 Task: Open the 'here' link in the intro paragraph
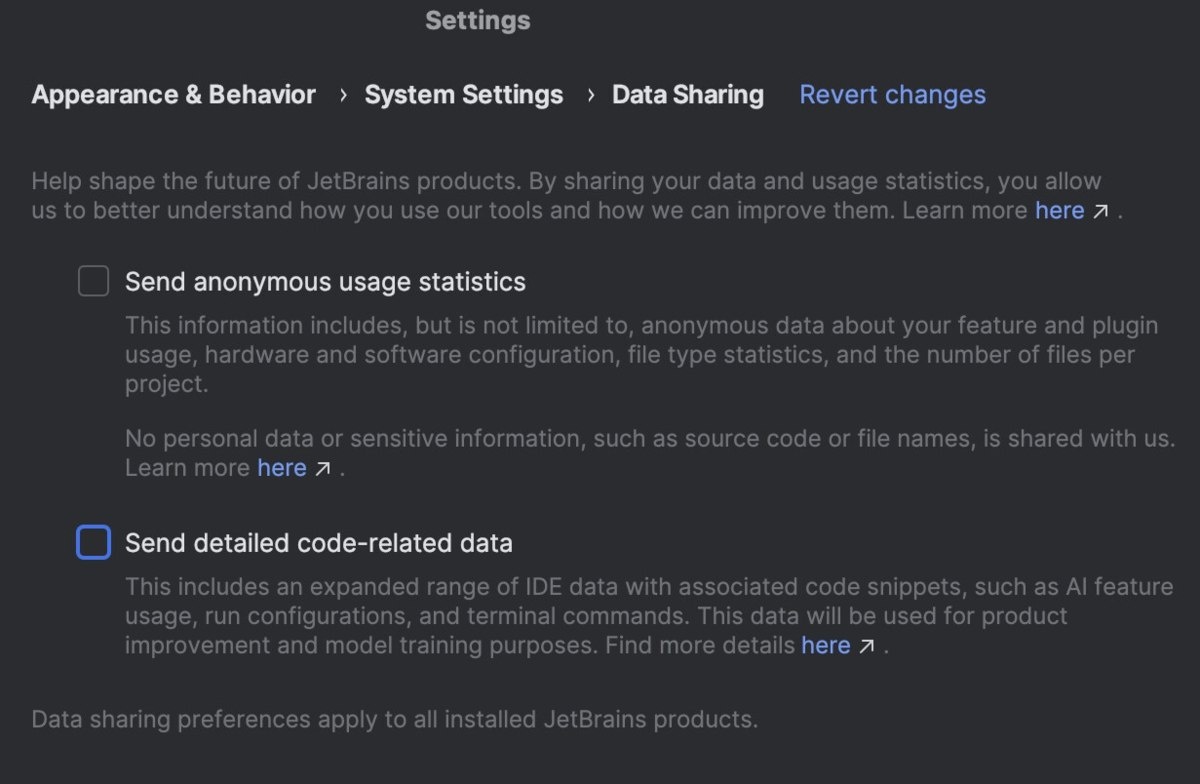1059,211
